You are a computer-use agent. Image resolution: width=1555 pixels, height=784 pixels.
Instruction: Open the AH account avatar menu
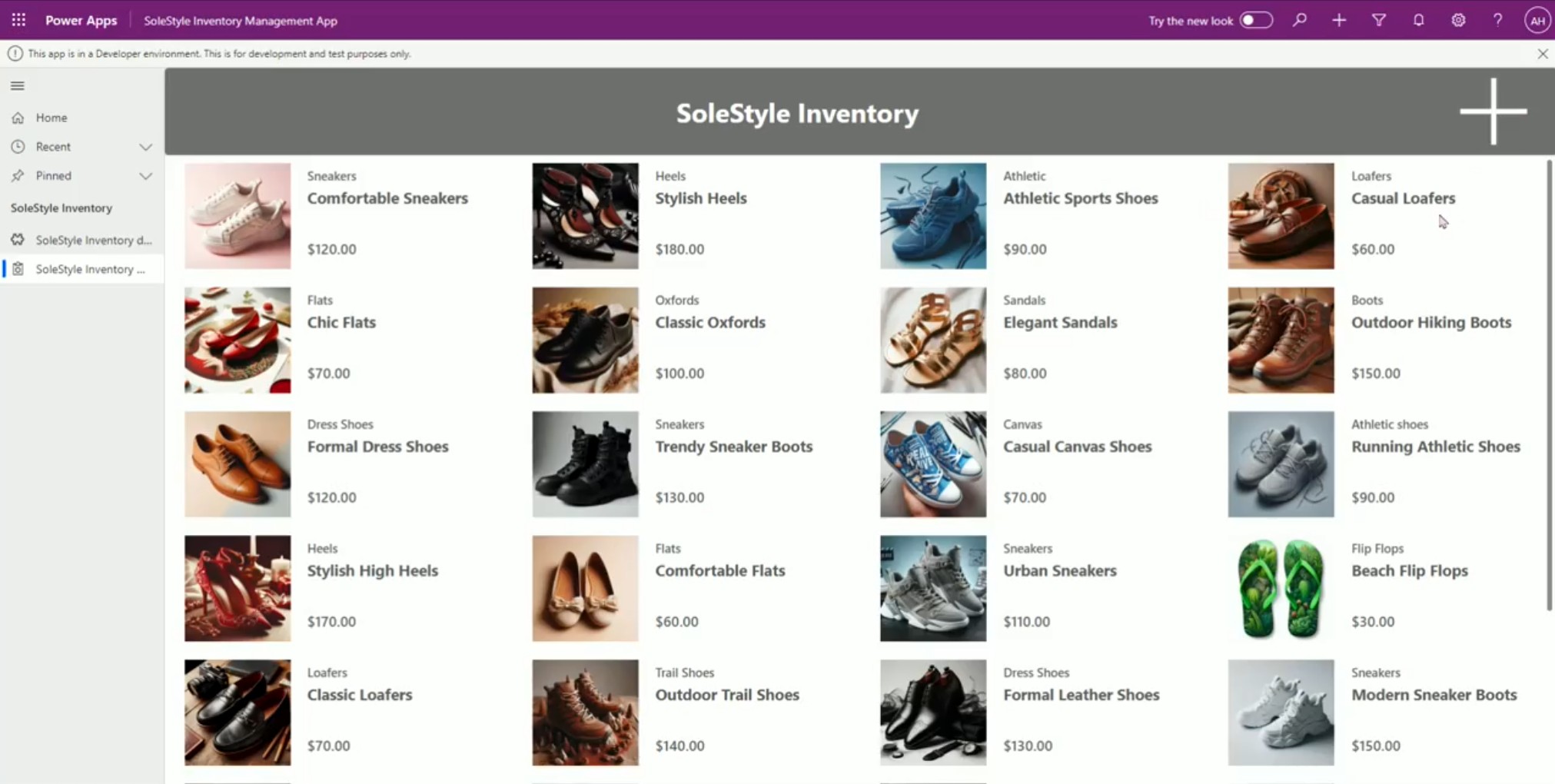(1537, 20)
